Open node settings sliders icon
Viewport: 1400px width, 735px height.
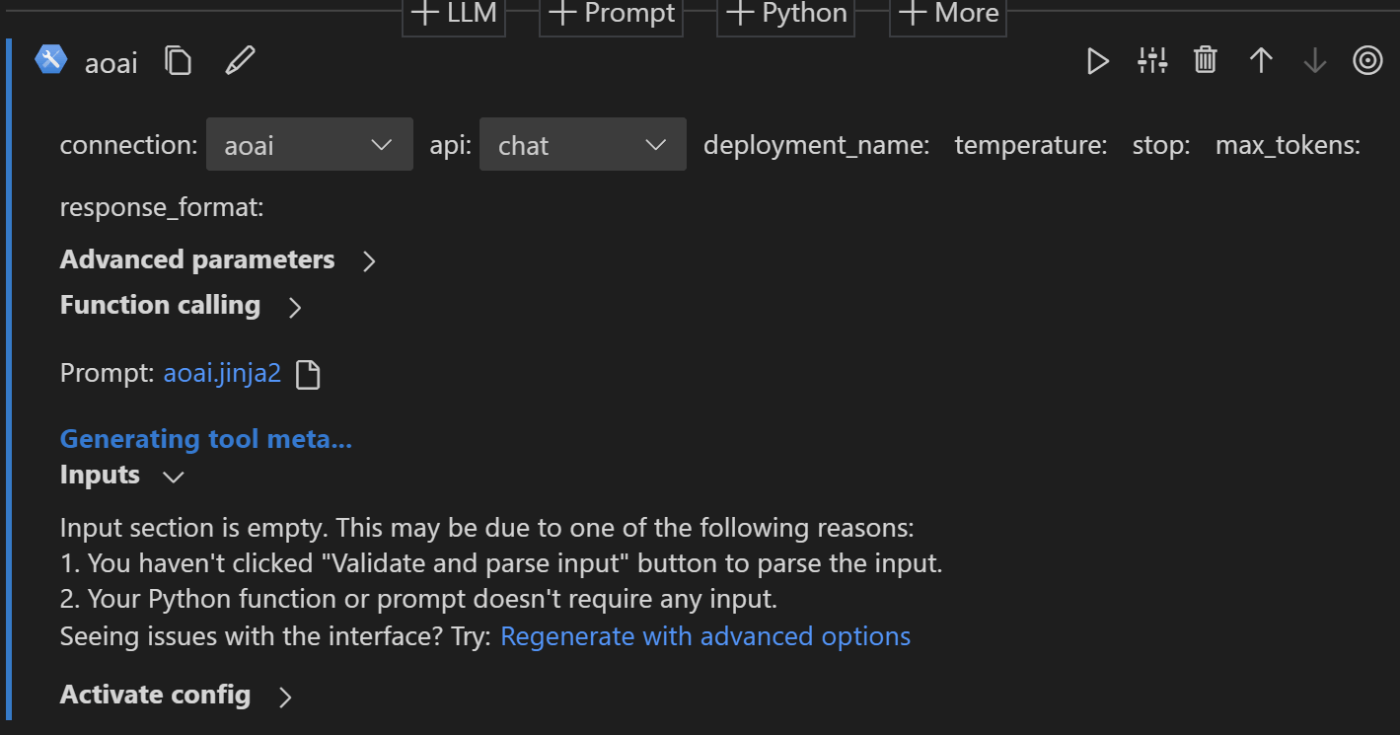[1152, 62]
